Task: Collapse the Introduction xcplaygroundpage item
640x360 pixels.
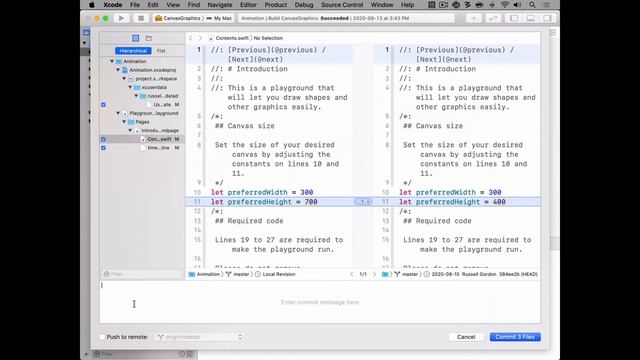Action: tap(130, 131)
